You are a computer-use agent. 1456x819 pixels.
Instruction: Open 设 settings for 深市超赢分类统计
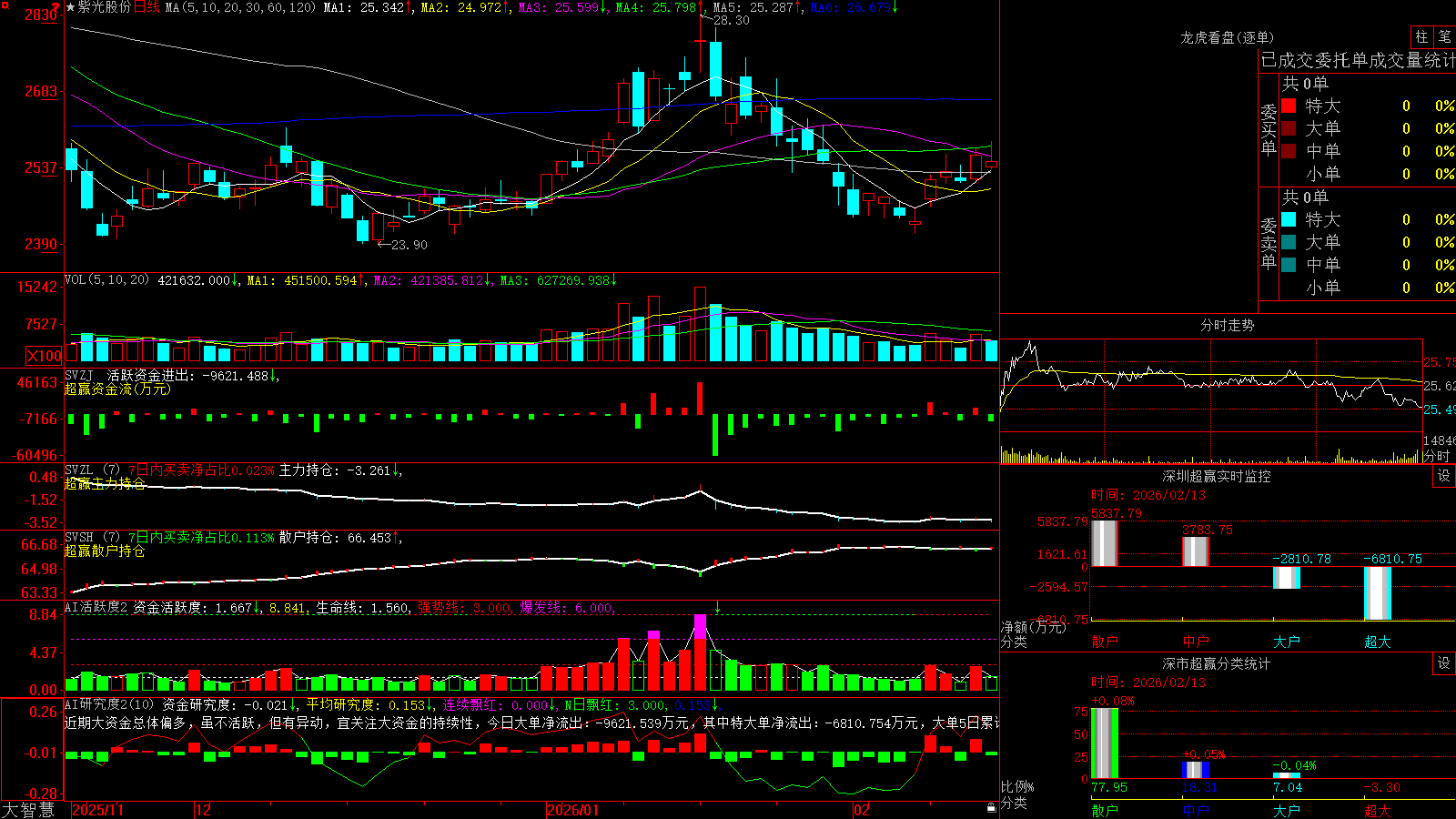(x=1443, y=663)
